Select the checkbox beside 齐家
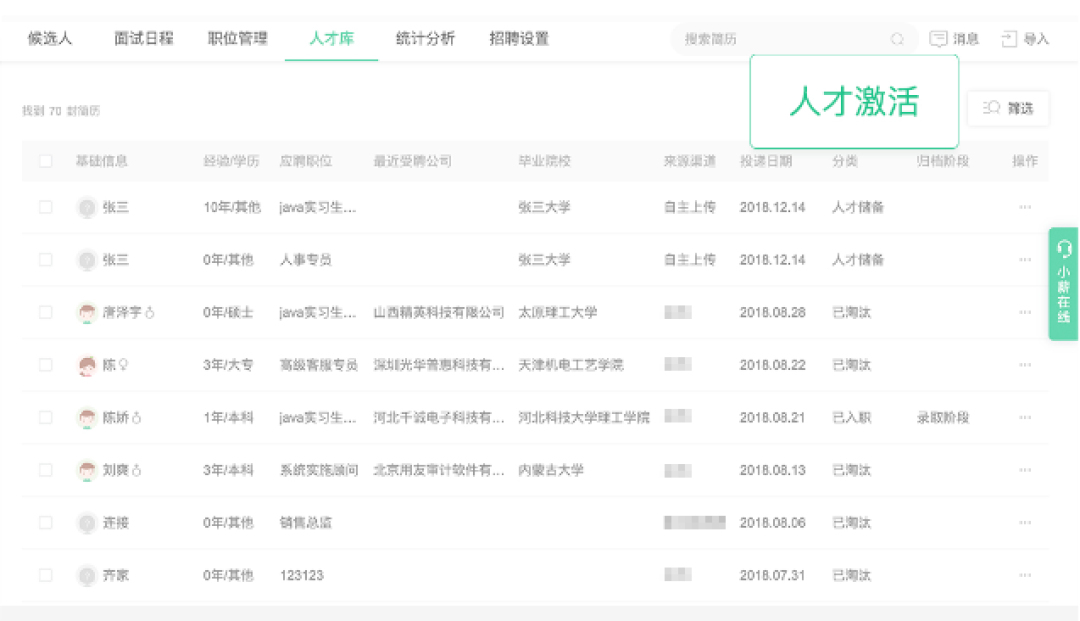The height and width of the screenshot is (621, 1080). [x=45, y=575]
